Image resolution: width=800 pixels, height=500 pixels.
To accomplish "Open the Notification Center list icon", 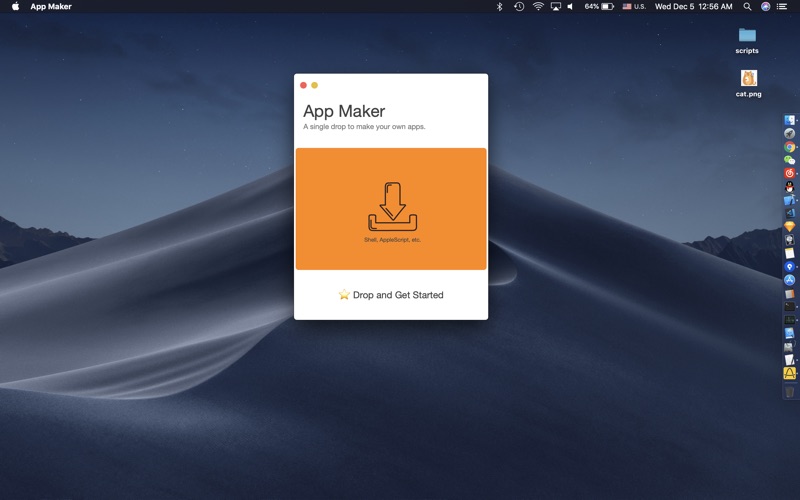I will [782, 7].
